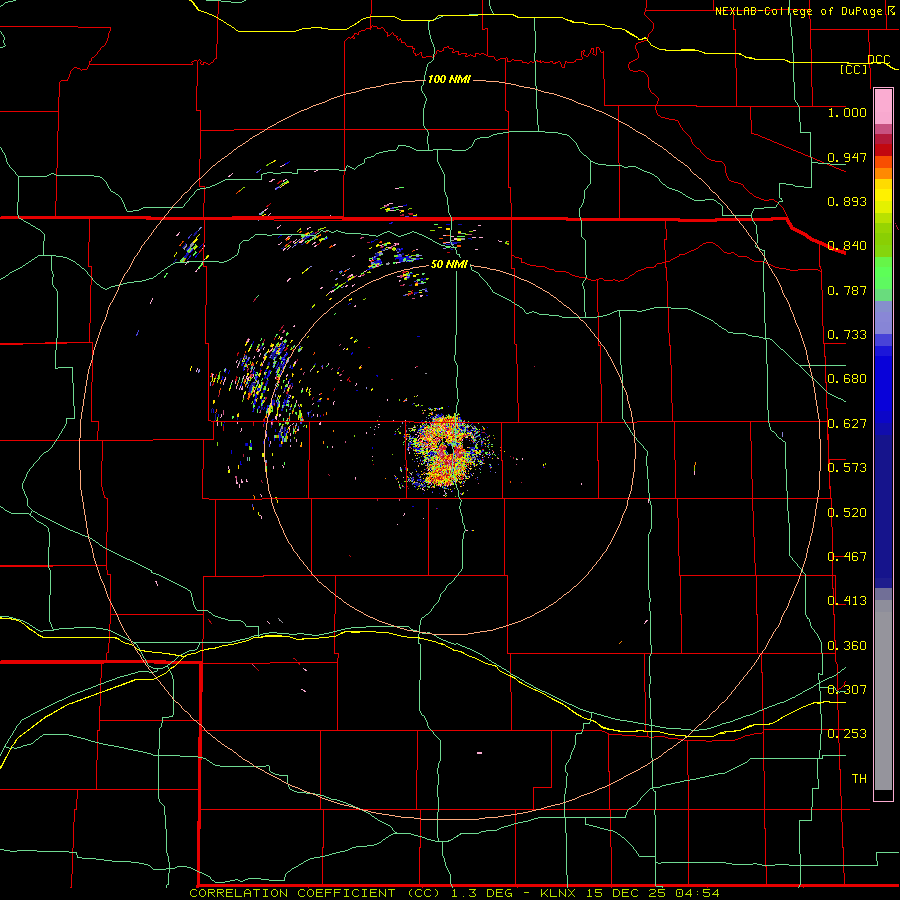
Task: Click the 100 NMI range ring label
Action: coord(449,79)
